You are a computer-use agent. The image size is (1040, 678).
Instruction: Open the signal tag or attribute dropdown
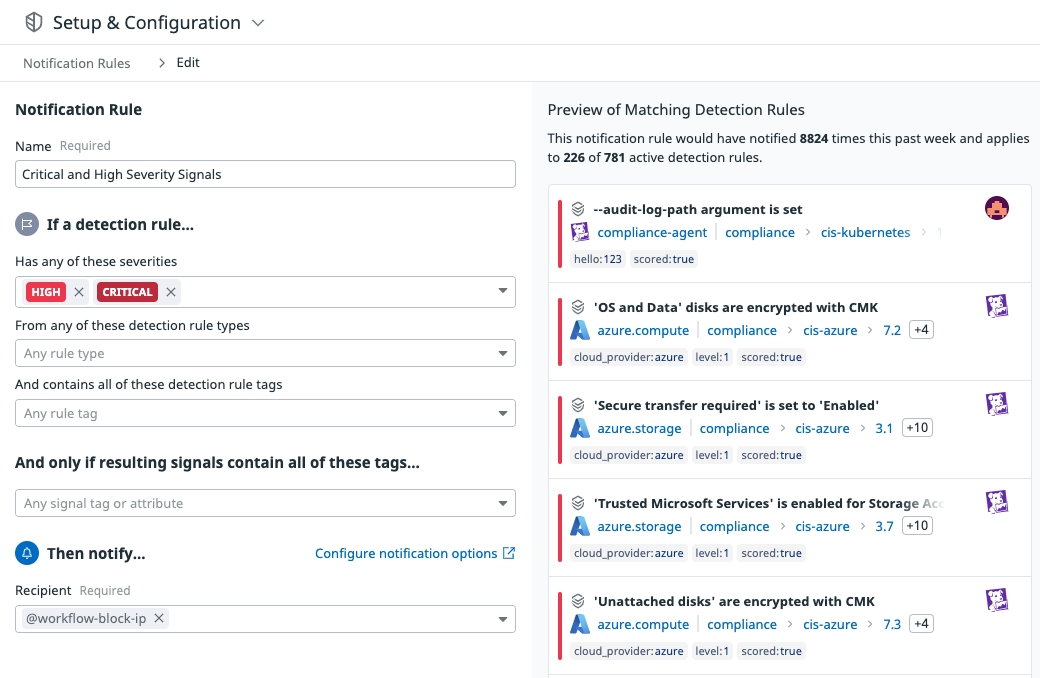click(503, 503)
